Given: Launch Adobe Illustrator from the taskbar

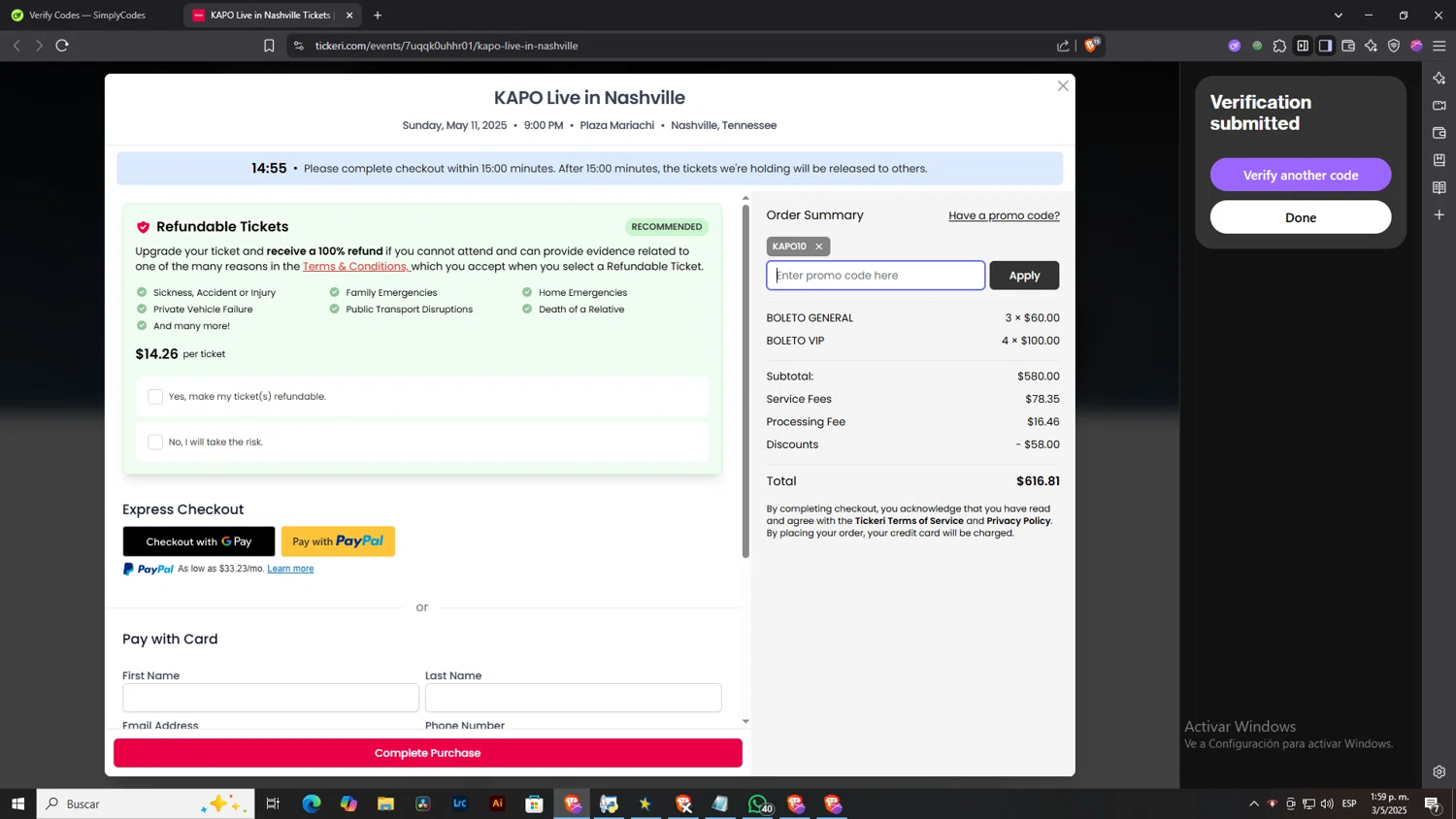Looking at the screenshot, I should [497, 803].
